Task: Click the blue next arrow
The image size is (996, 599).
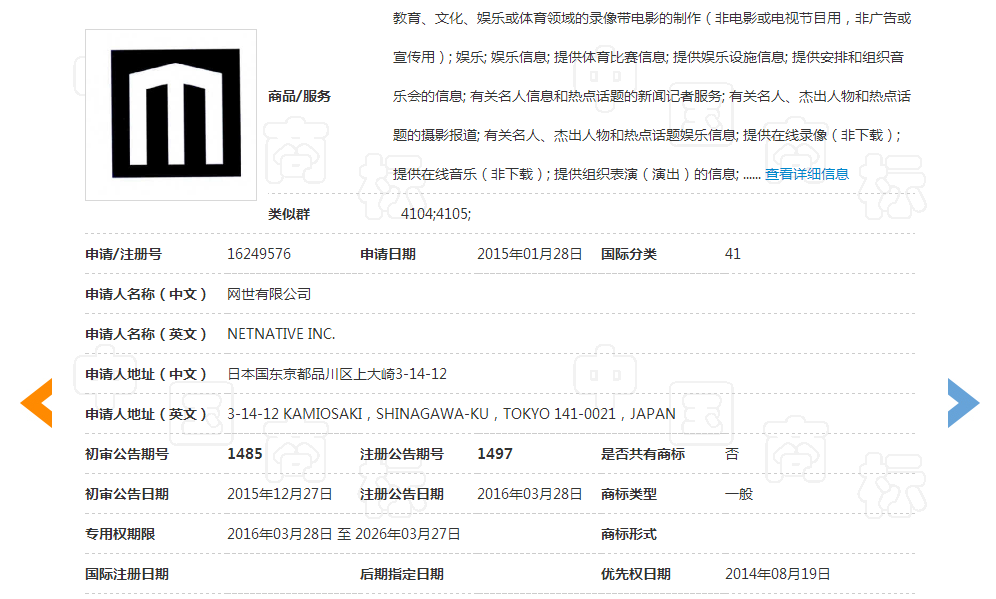Action: [963, 403]
